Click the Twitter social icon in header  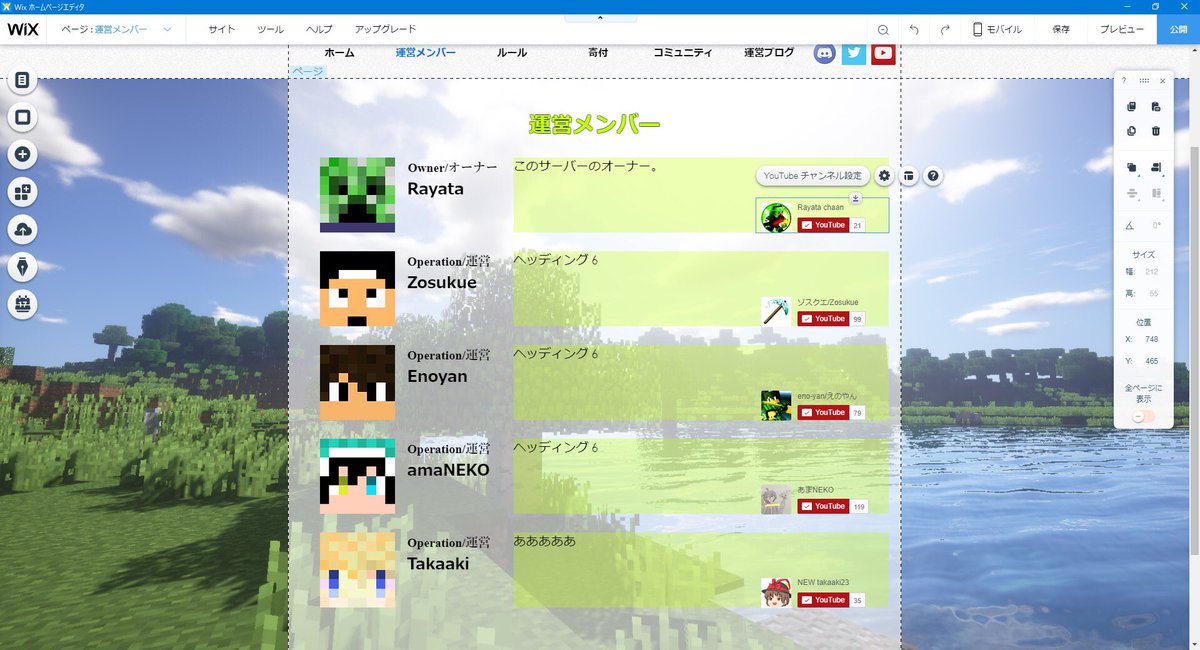[x=853, y=53]
